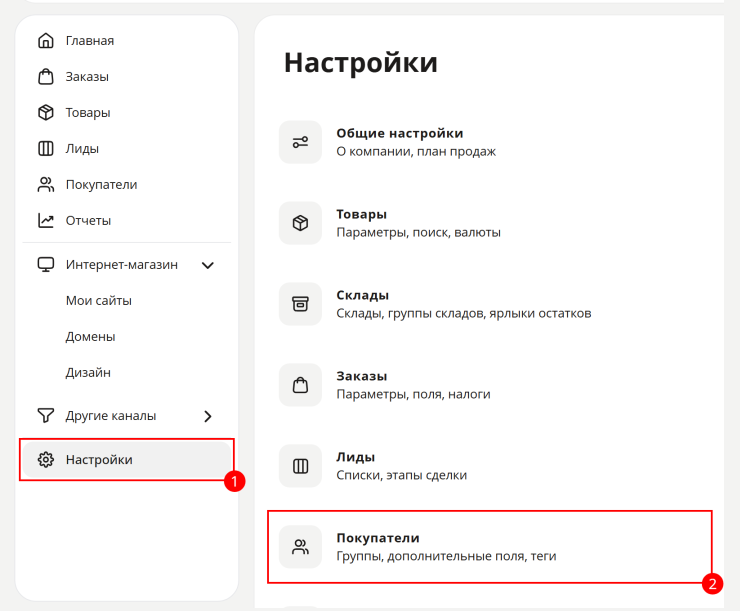Image resolution: width=740 pixels, height=611 pixels.
Task: Open Заказы settings: Параметры, поля, налоги
Action: coord(491,385)
